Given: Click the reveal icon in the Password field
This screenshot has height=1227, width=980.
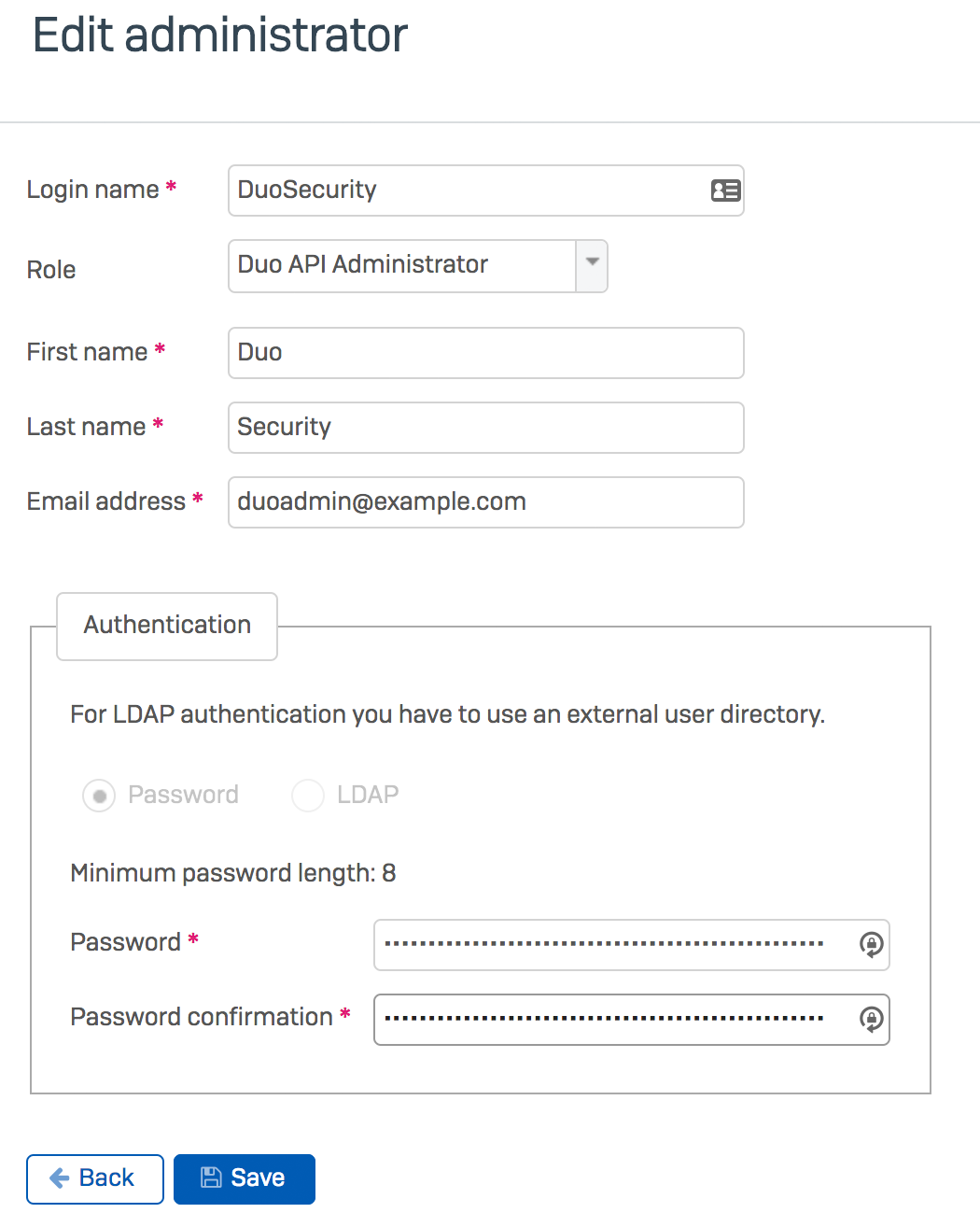Looking at the screenshot, I should click(x=871, y=945).
